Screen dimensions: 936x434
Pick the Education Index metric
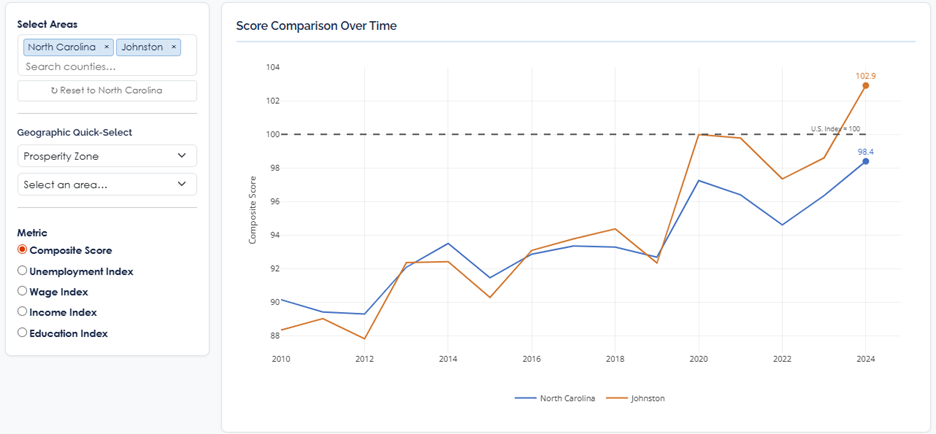(x=23, y=333)
